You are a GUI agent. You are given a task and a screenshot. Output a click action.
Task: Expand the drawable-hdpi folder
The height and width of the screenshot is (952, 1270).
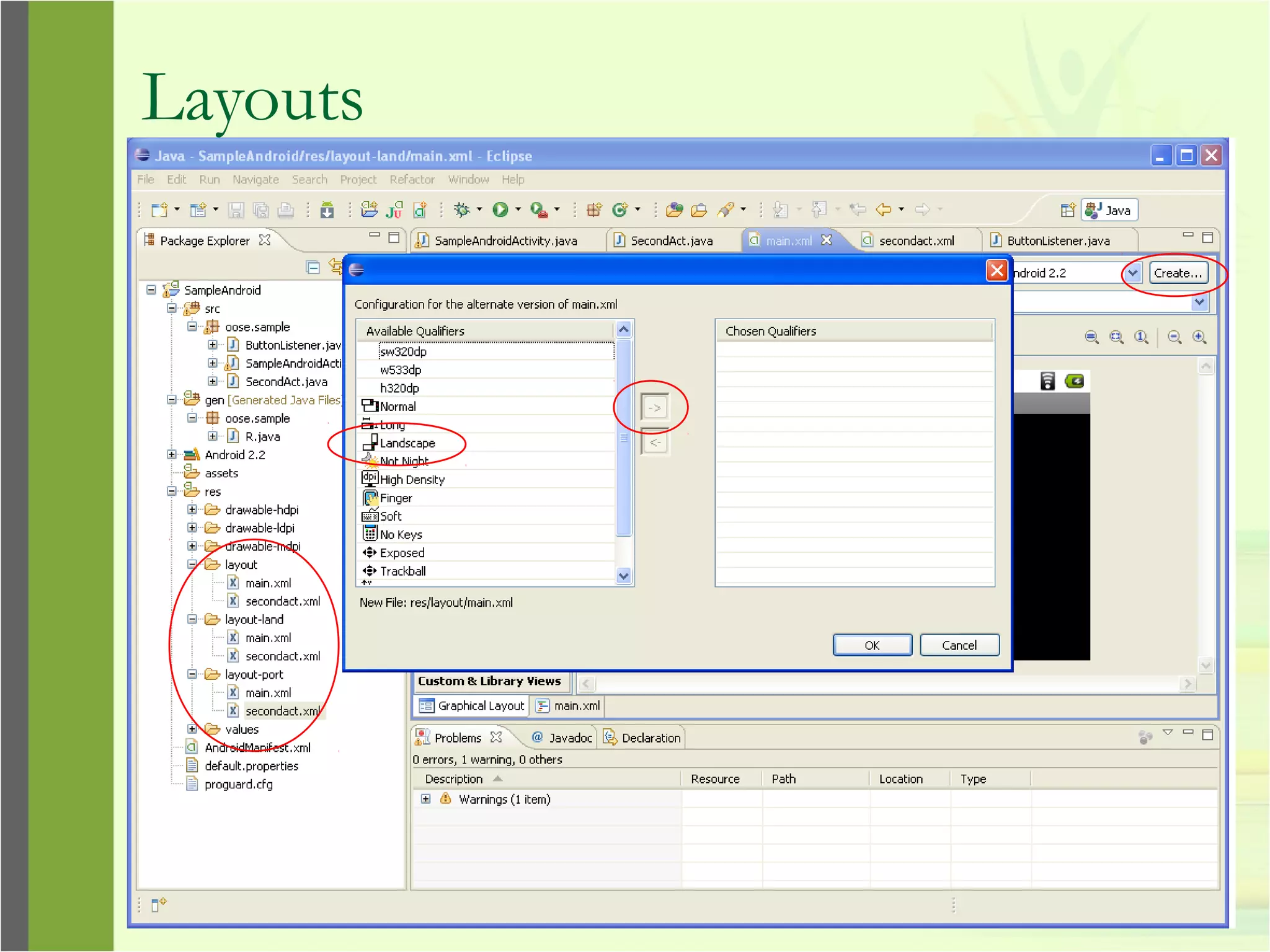click(192, 509)
